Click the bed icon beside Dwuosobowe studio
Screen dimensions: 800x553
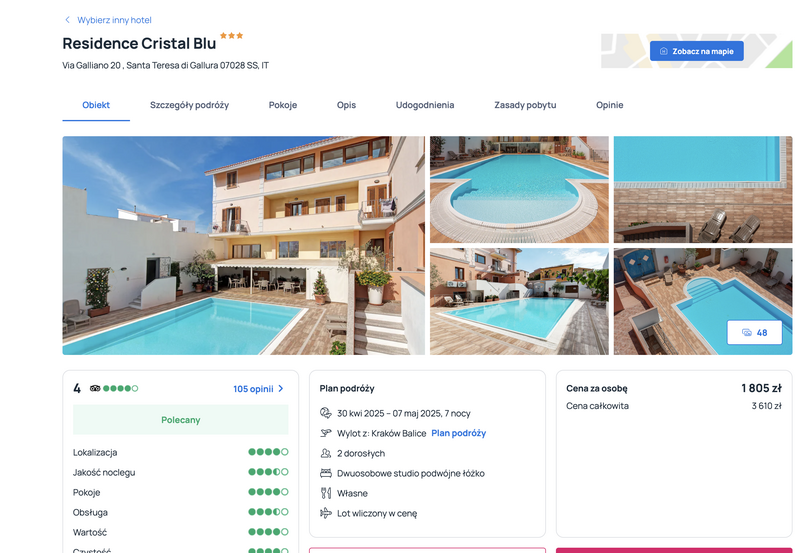point(326,473)
